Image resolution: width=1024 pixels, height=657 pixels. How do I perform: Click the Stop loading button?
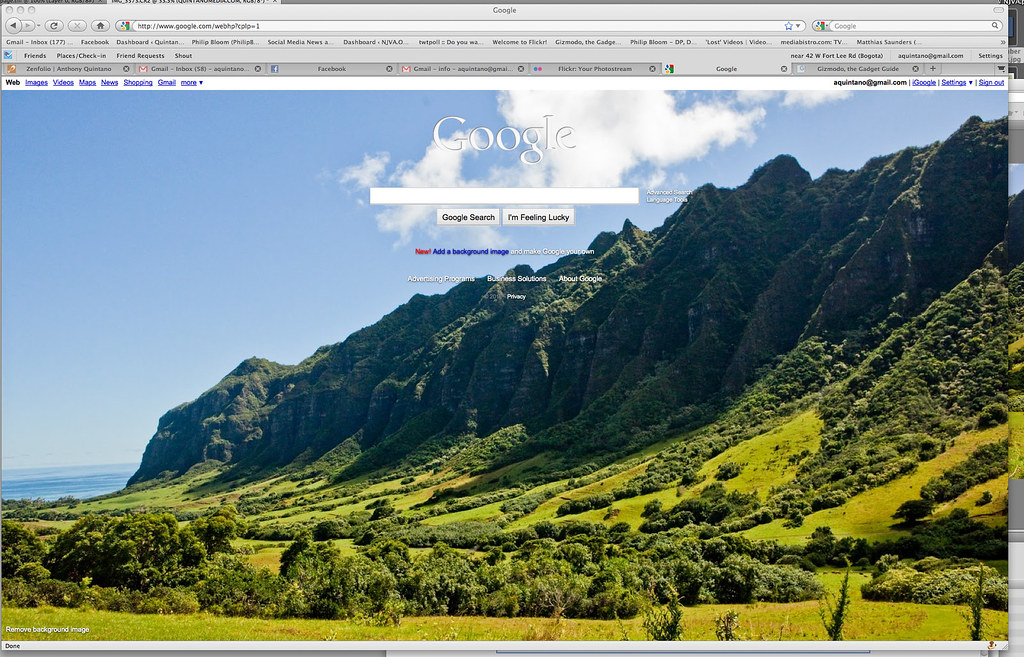coord(78,25)
